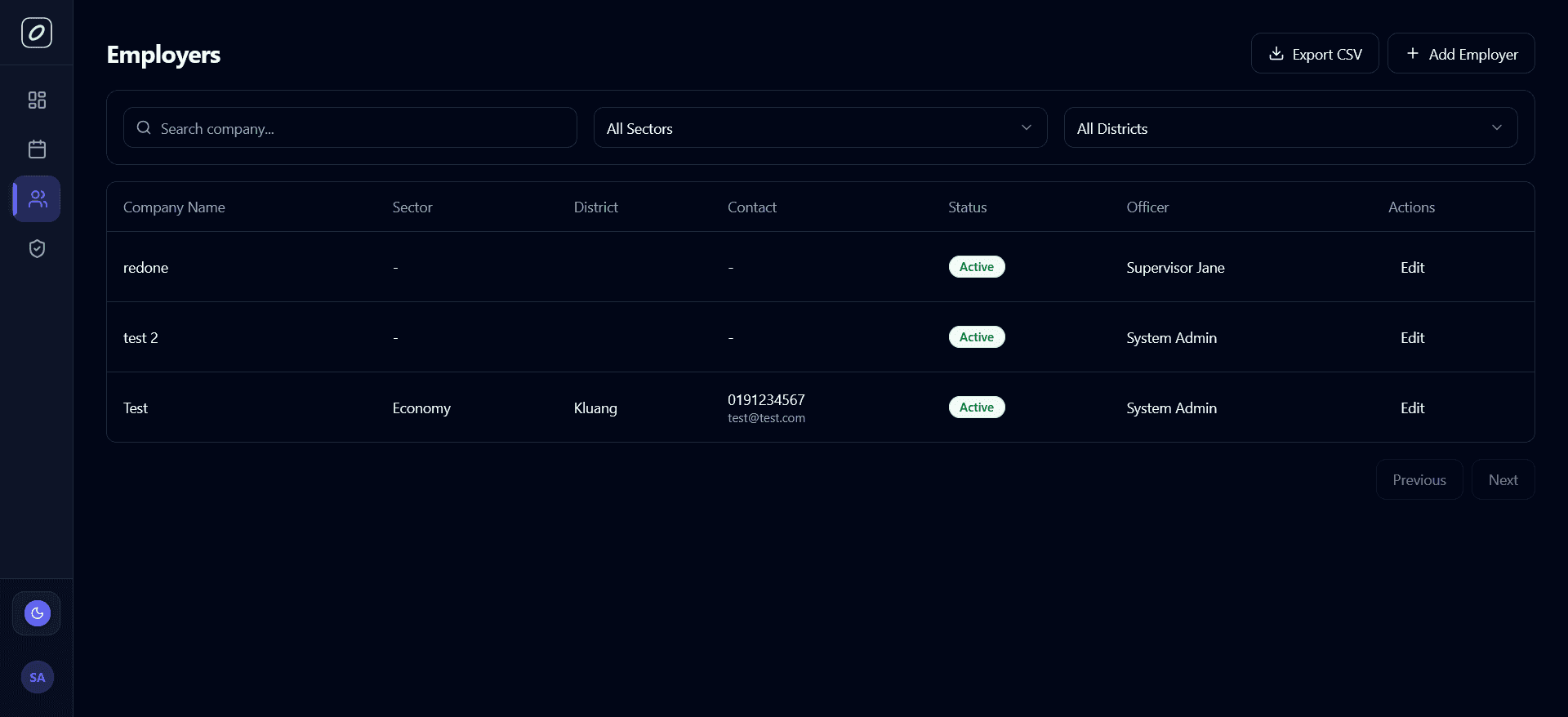Viewport: 1568px width, 717px height.
Task: Expand the All Sectors dropdown
Action: [x=819, y=128]
